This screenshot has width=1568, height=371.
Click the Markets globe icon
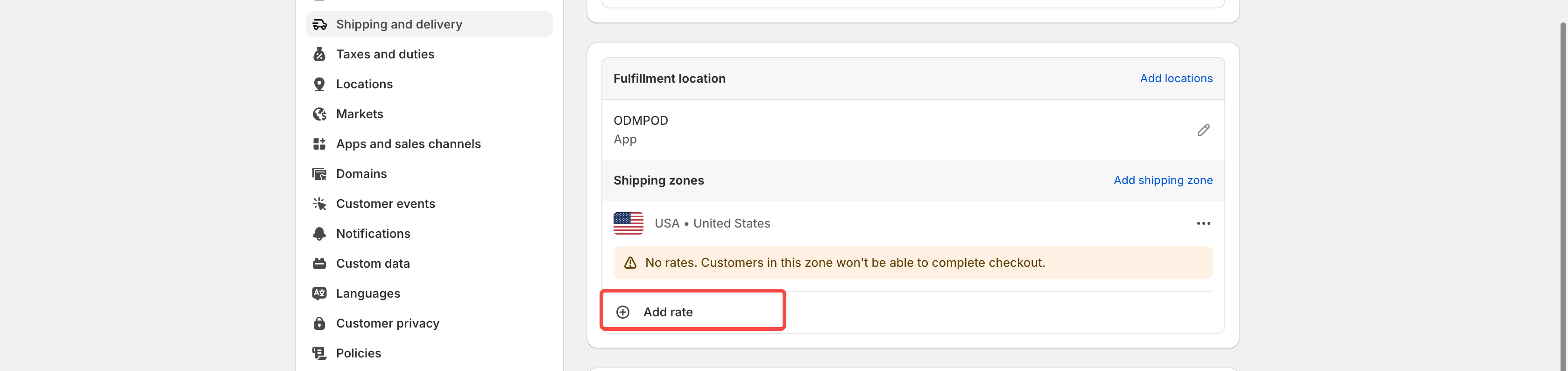[319, 114]
